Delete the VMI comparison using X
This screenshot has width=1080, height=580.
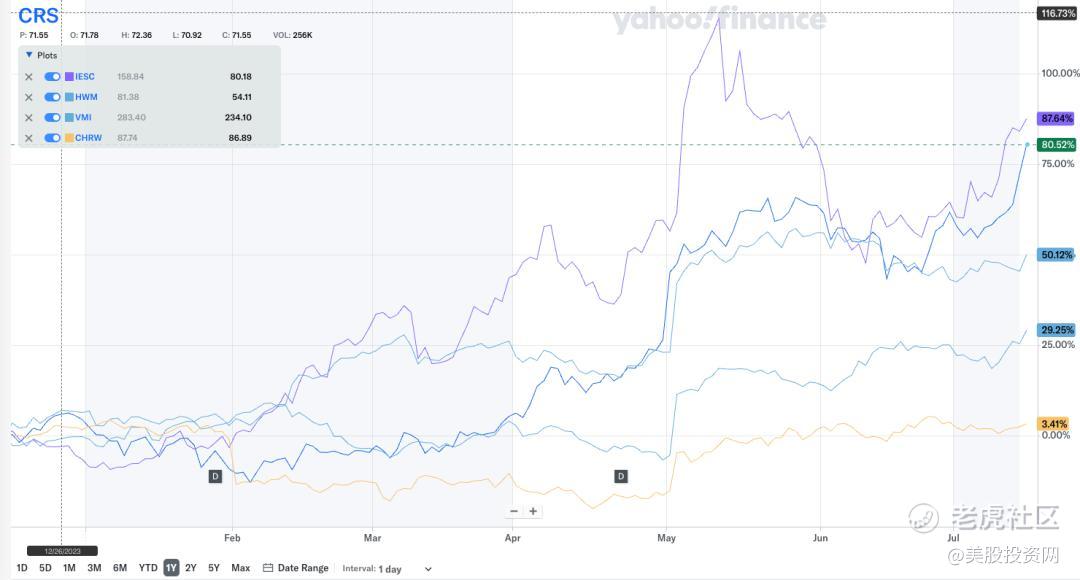(28, 117)
